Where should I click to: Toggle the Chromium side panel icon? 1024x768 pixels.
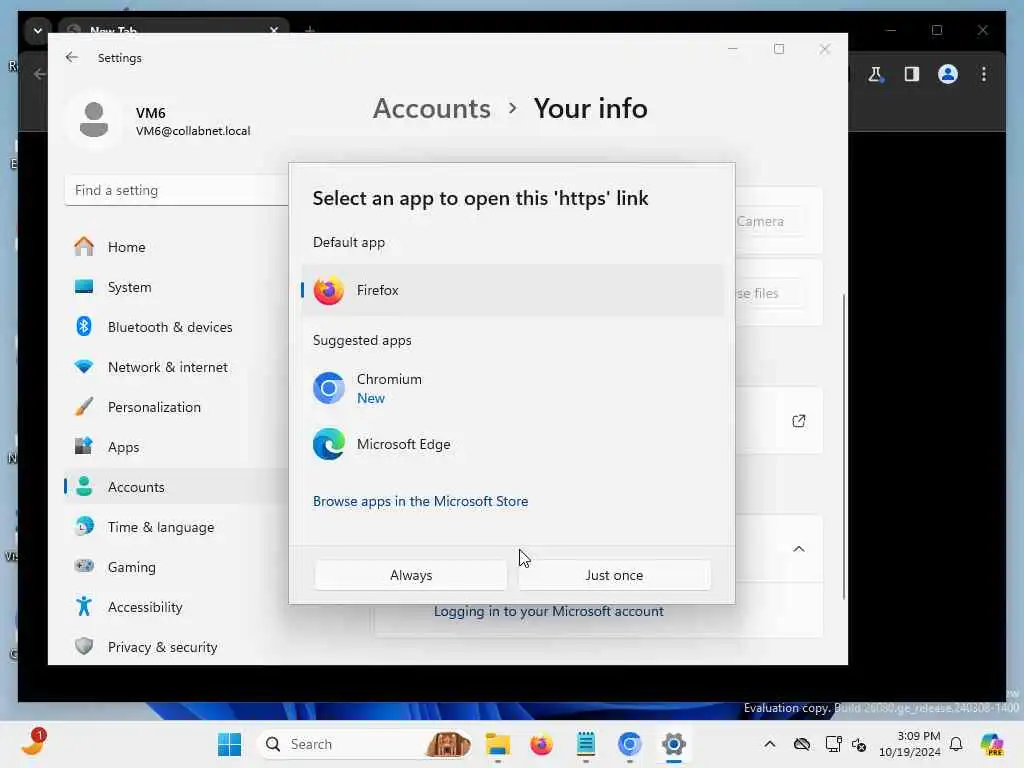tap(912, 74)
